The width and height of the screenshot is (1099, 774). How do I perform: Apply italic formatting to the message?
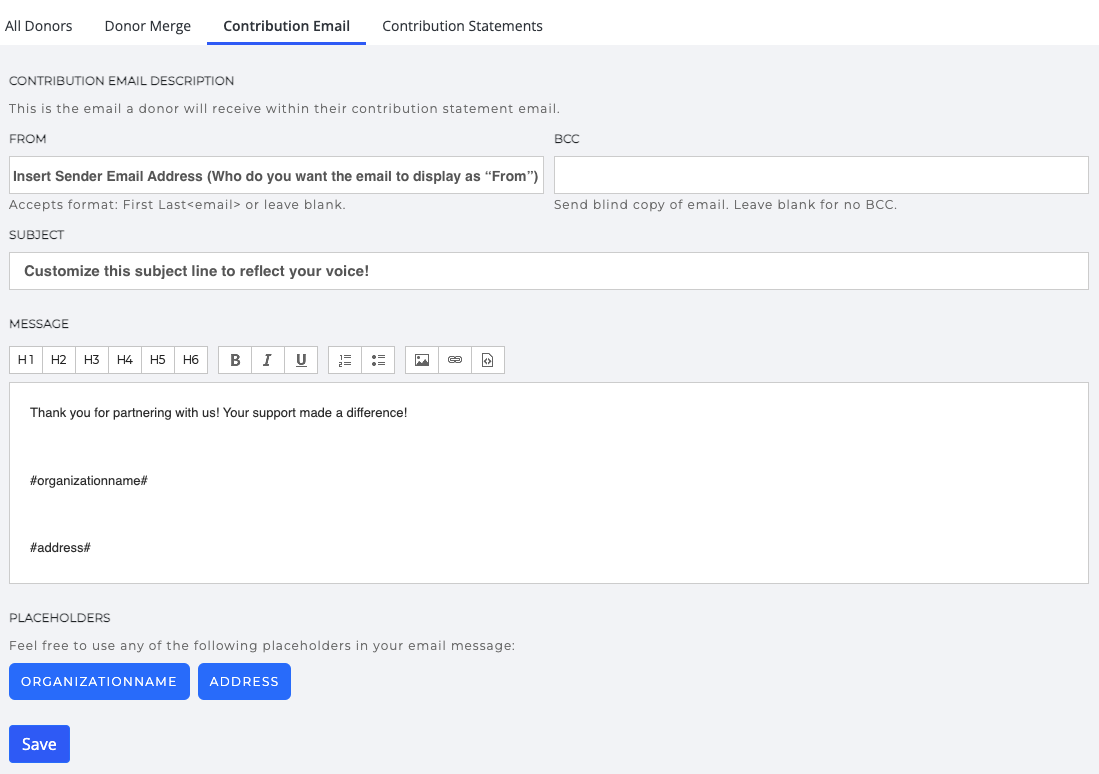coord(267,359)
